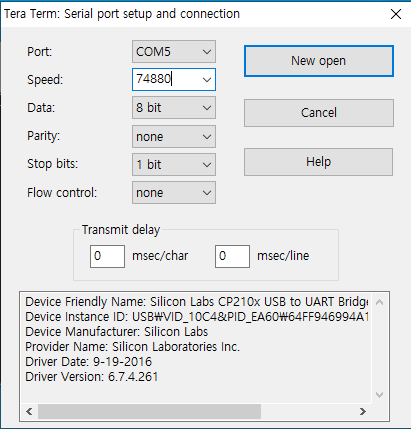Click the Port: label
Image resolution: width=411 pixels, height=429 pixels.
coord(40,52)
